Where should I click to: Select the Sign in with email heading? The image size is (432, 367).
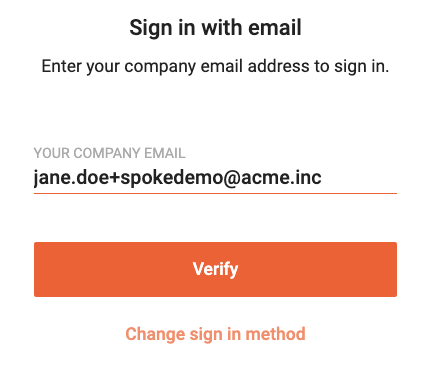215,28
